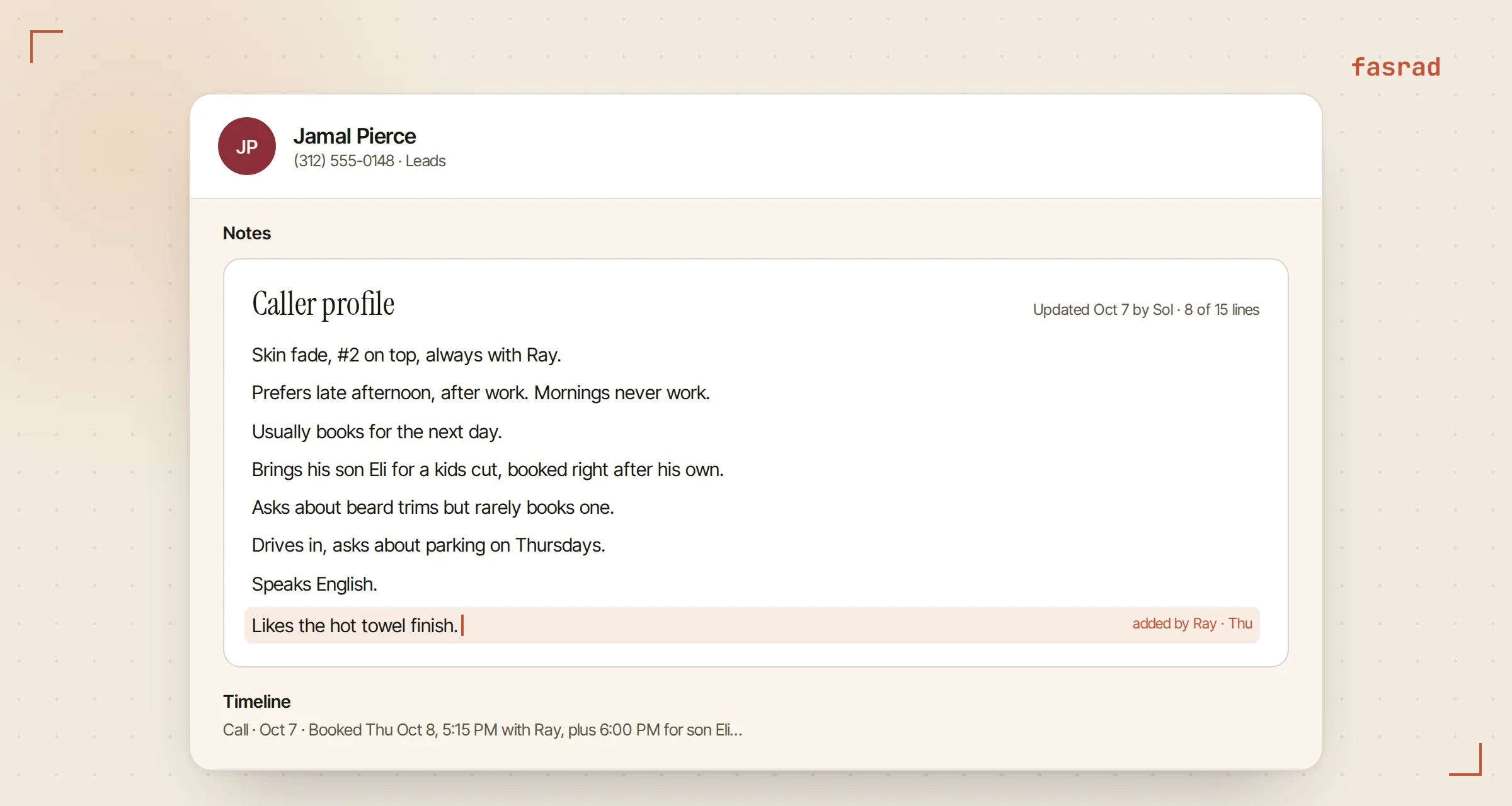Open the Leads label beside the phone number

click(x=425, y=161)
